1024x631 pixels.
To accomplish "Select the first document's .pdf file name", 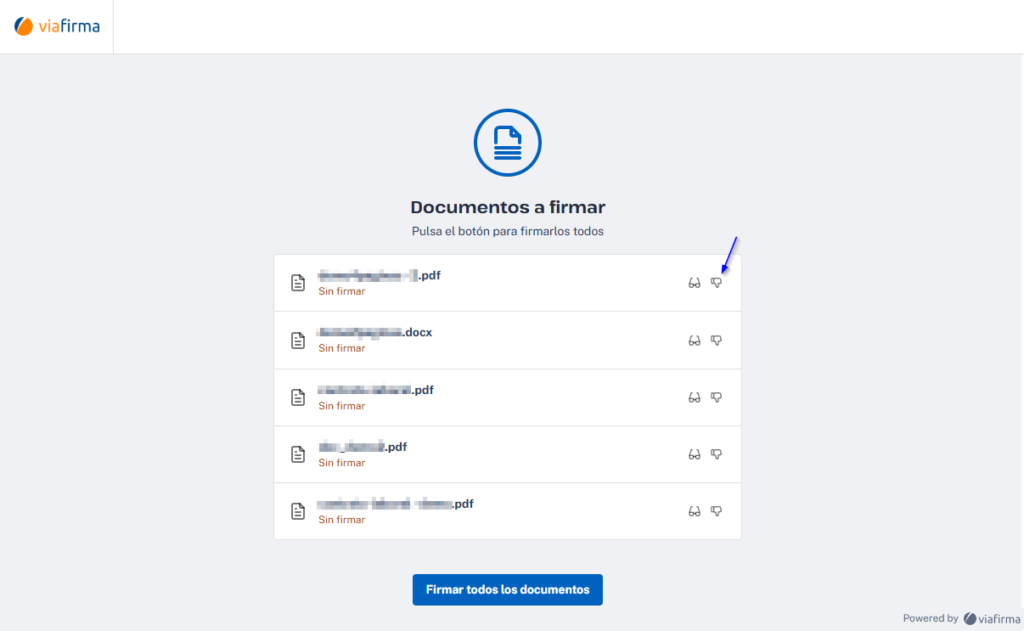I will click(379, 276).
